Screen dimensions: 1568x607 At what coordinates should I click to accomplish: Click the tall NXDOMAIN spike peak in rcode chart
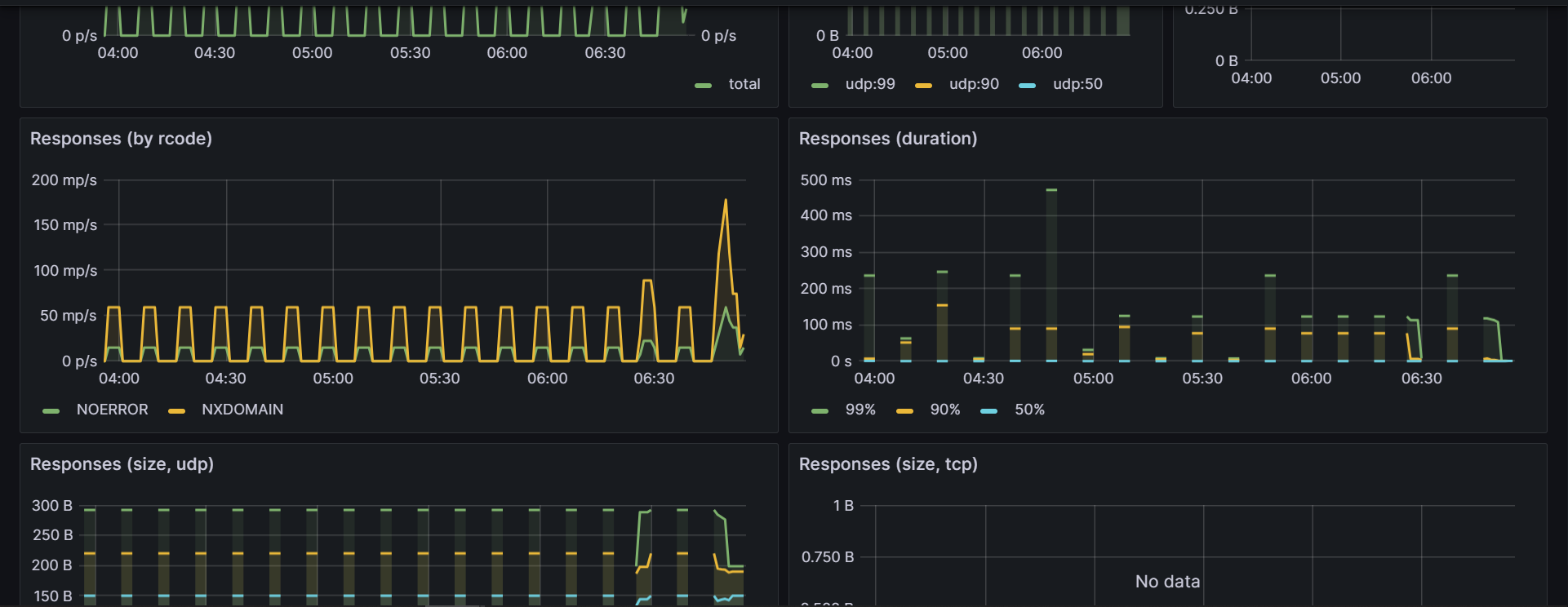[x=725, y=201]
